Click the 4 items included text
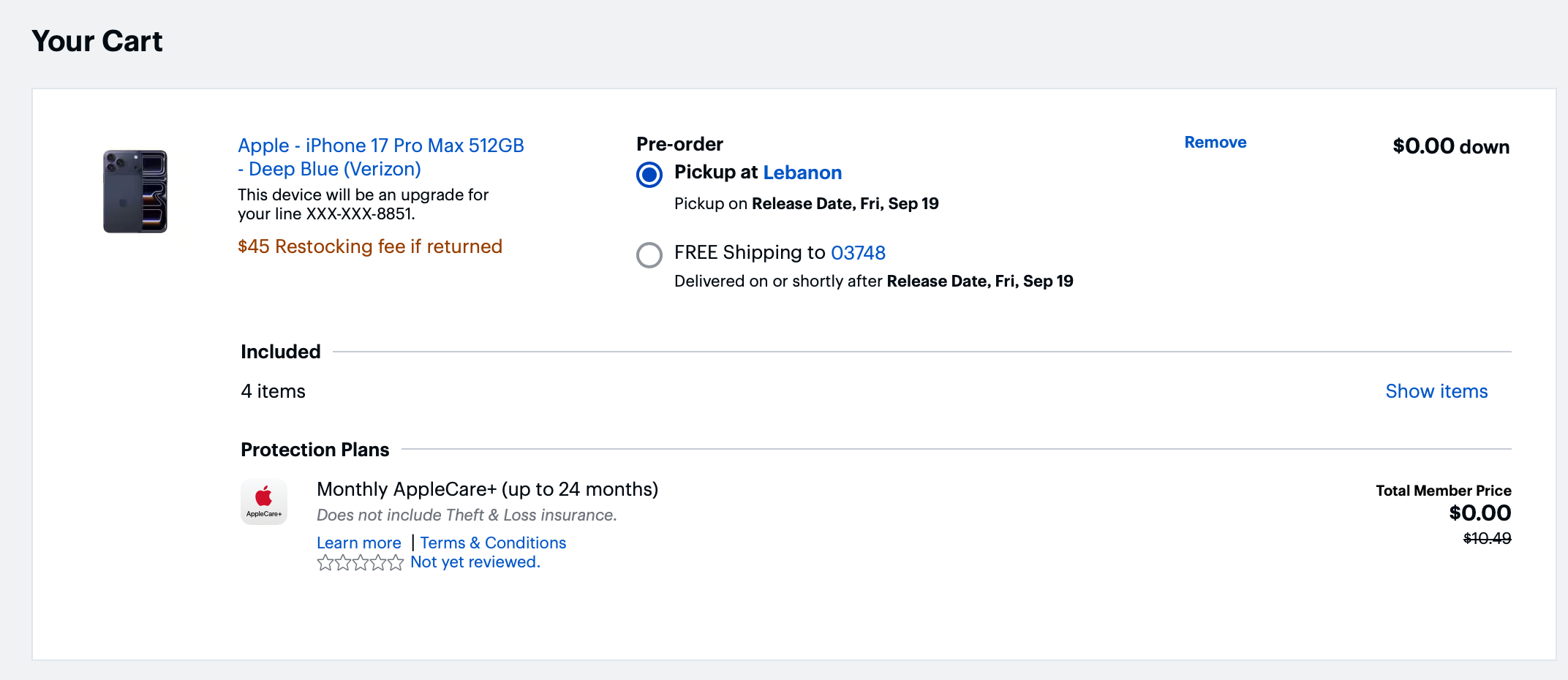This screenshot has width=1568, height=680. tap(273, 391)
